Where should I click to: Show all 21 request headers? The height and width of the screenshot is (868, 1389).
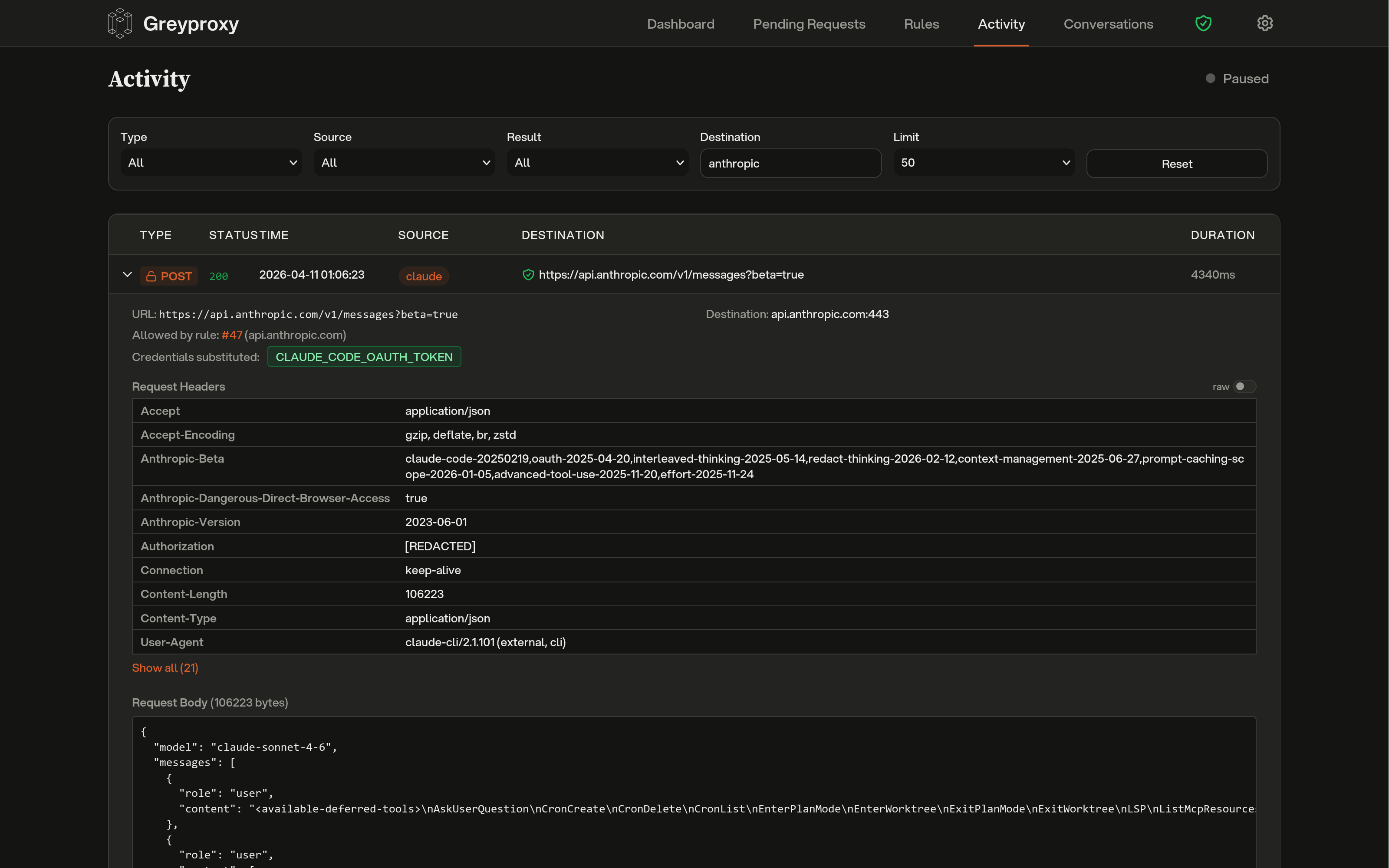165,667
